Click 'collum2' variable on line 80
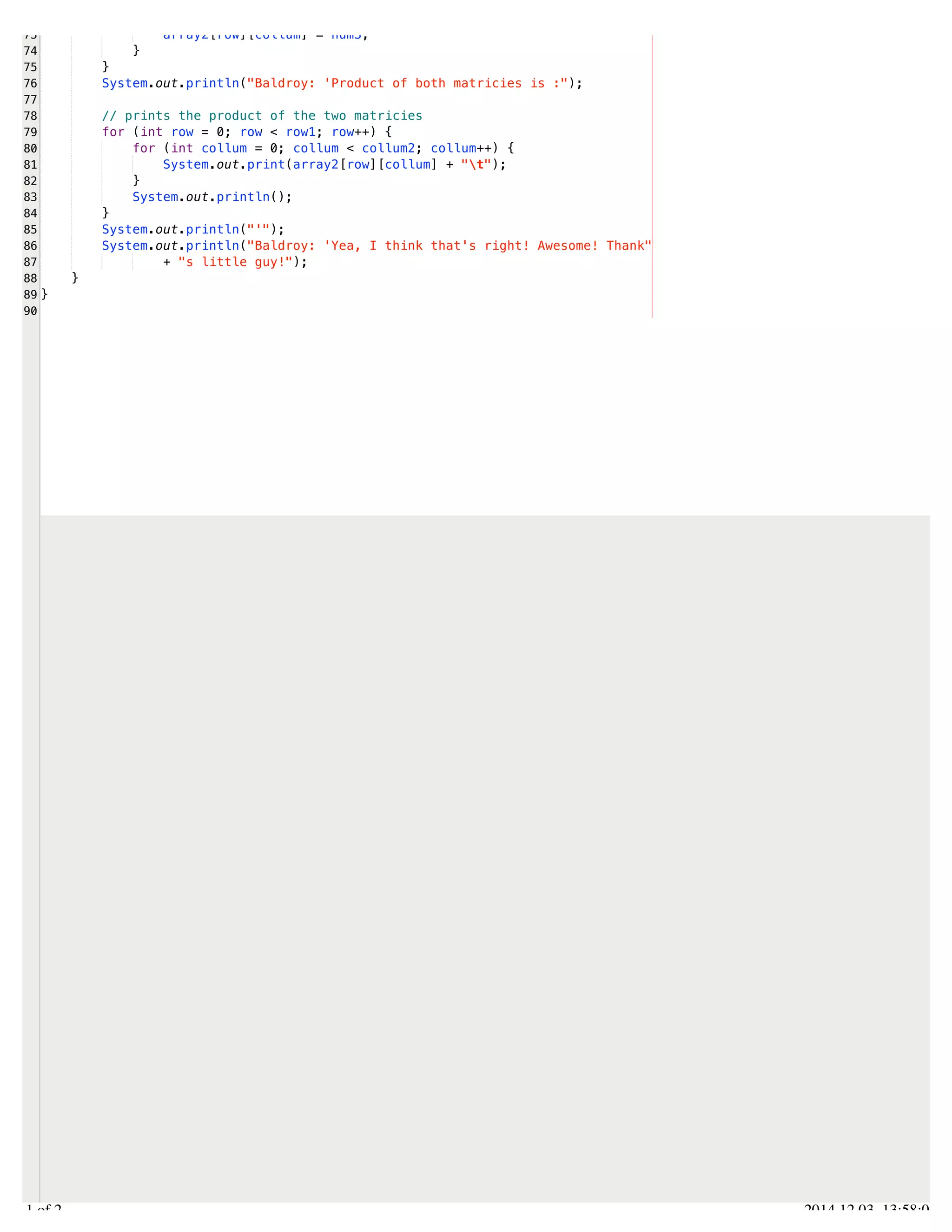The height and width of the screenshot is (1232, 952). coord(389,148)
